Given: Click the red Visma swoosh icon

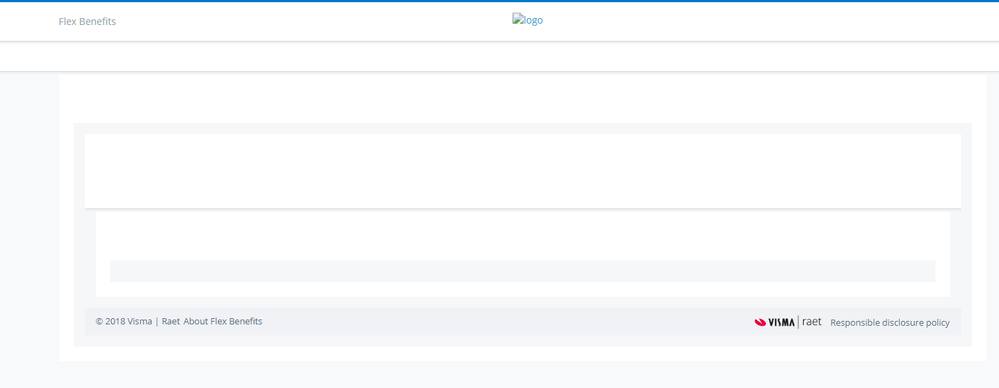Looking at the screenshot, I should pyautogui.click(x=760, y=322).
